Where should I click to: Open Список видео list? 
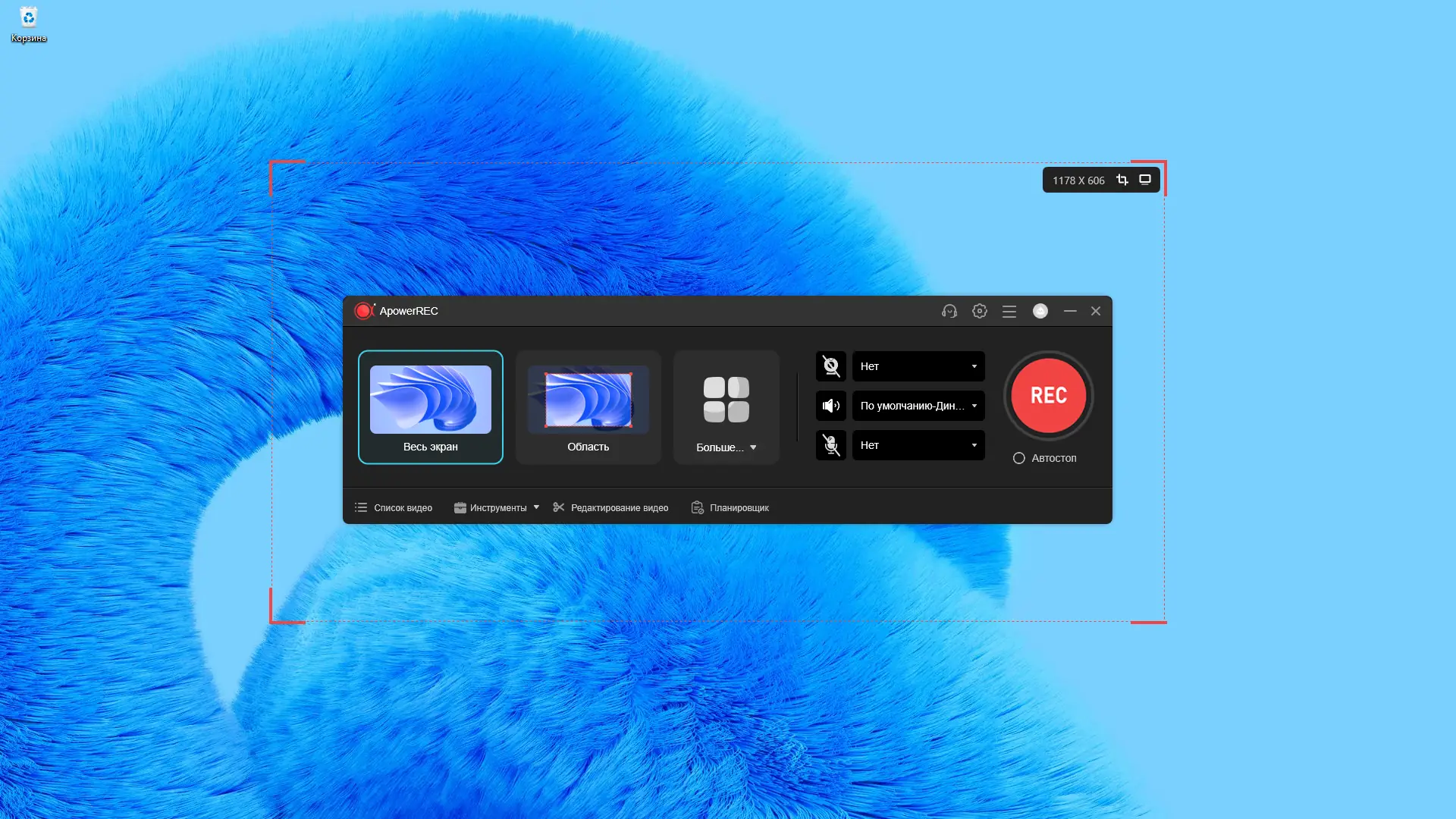pos(394,507)
